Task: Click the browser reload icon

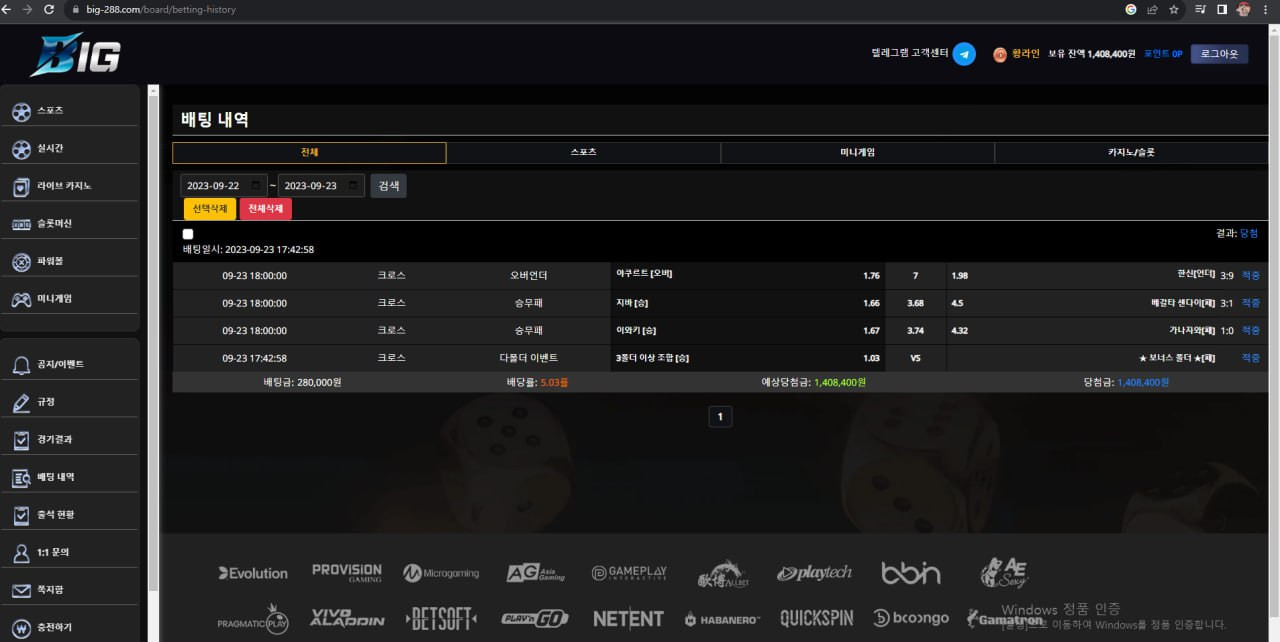Action: coord(50,9)
